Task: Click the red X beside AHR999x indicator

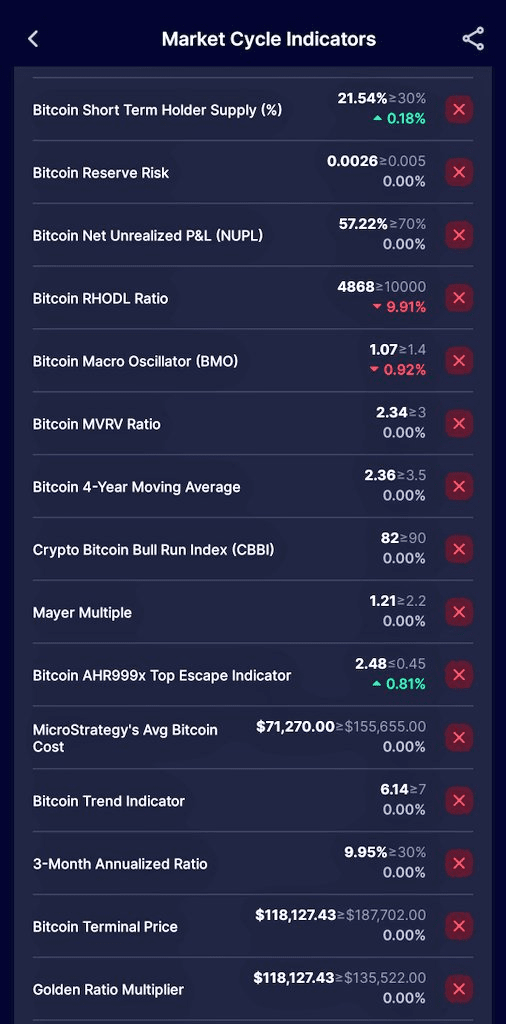Action: tap(459, 675)
